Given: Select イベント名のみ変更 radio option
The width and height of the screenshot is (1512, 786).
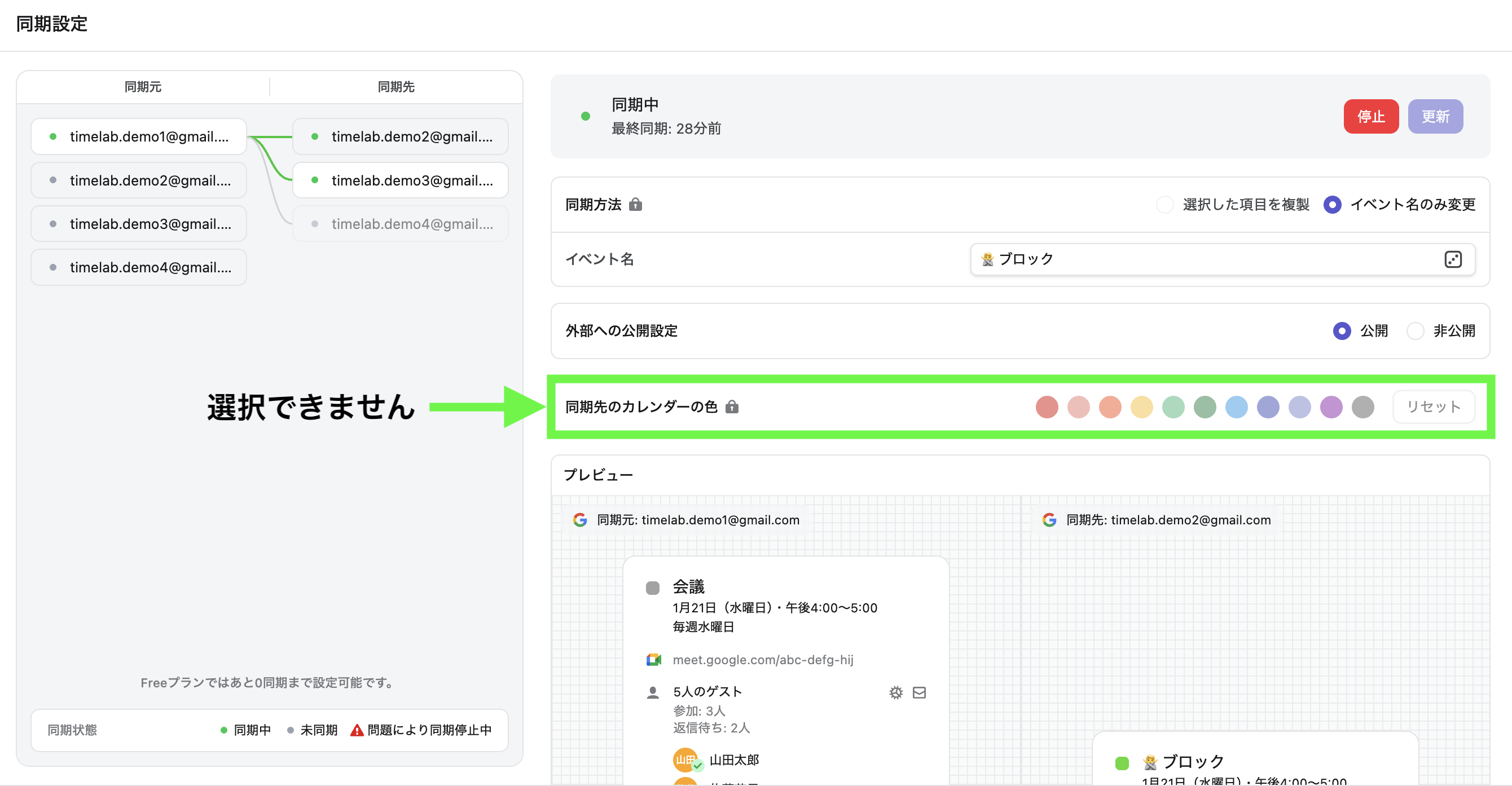Looking at the screenshot, I should coord(1333,204).
